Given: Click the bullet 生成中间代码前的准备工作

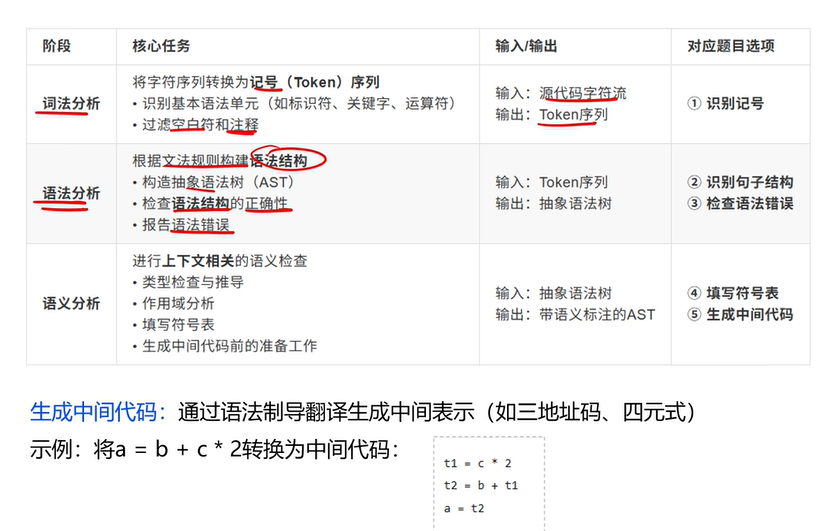Looking at the screenshot, I should [x=225, y=346].
